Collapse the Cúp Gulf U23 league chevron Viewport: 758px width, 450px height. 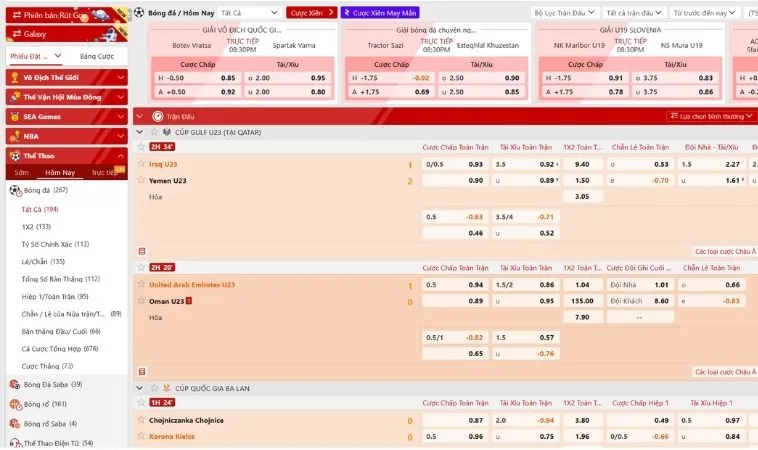[x=140, y=132]
